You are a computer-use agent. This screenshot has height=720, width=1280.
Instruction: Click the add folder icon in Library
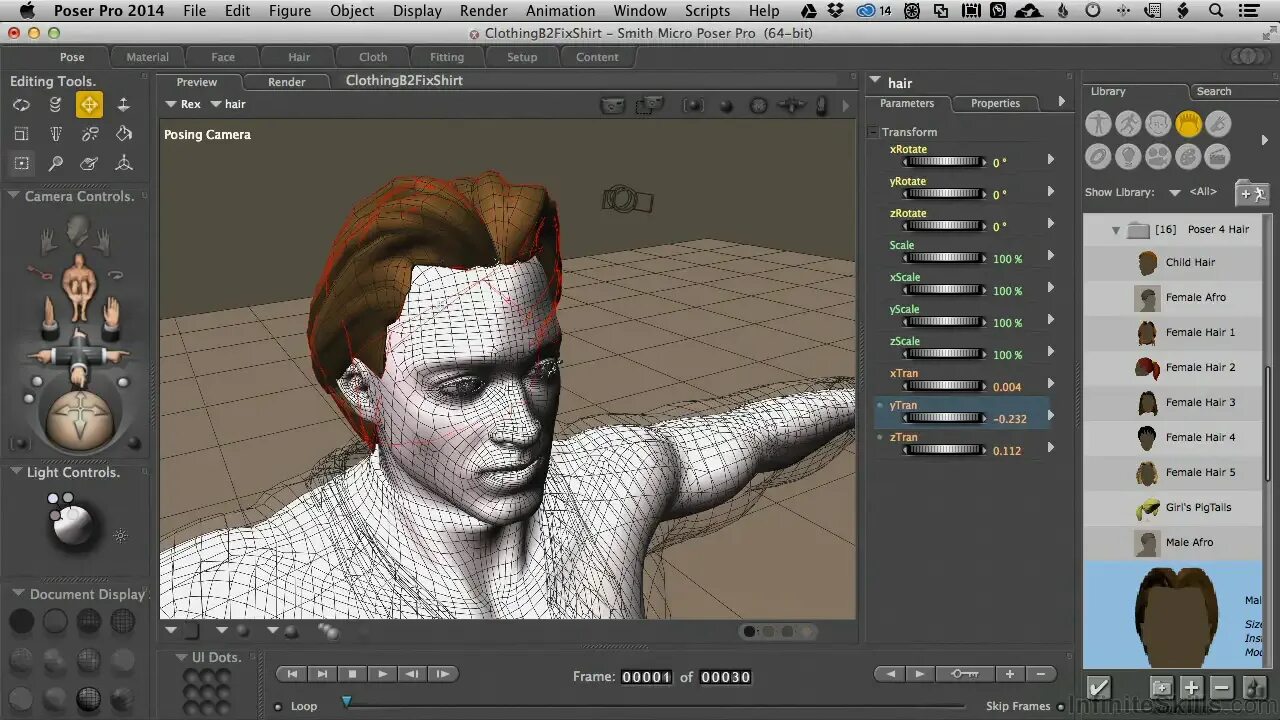[x=1251, y=193]
